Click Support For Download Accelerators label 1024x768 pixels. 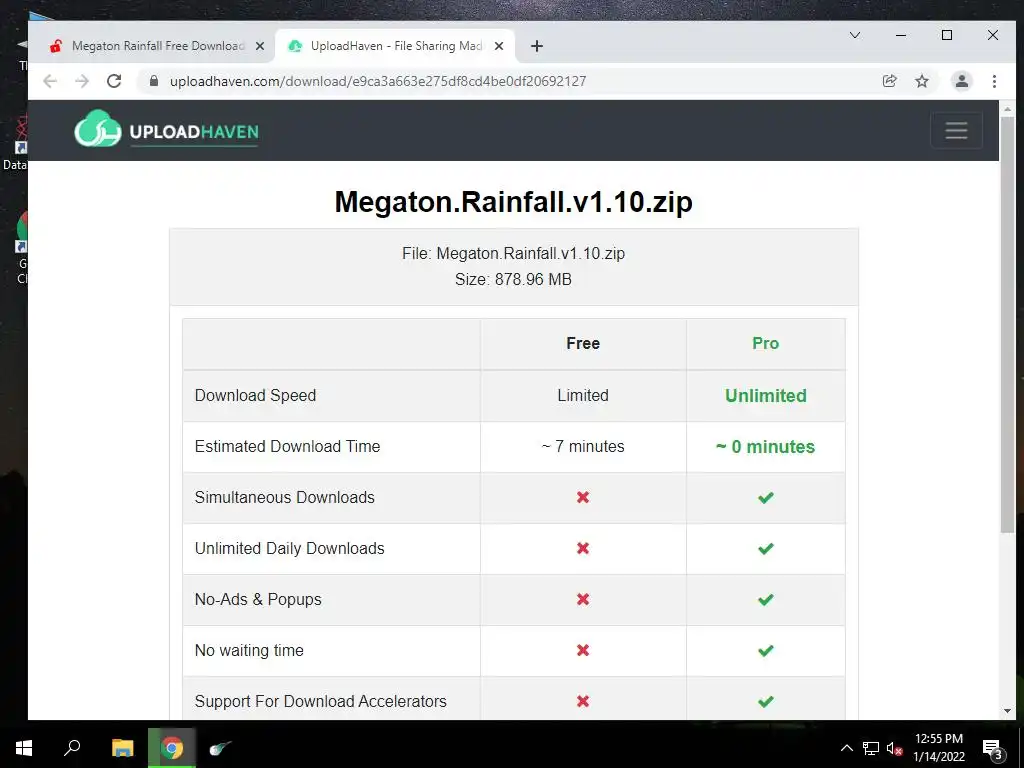point(321,701)
